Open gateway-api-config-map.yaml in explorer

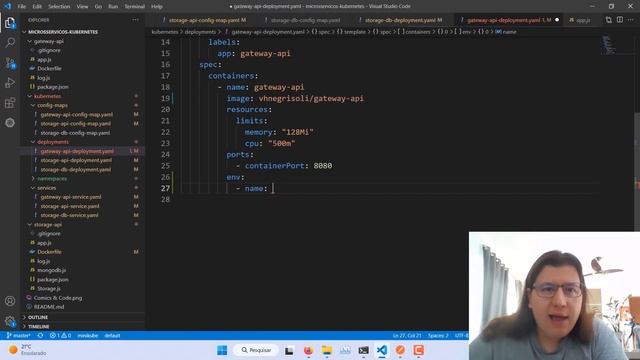point(76,115)
